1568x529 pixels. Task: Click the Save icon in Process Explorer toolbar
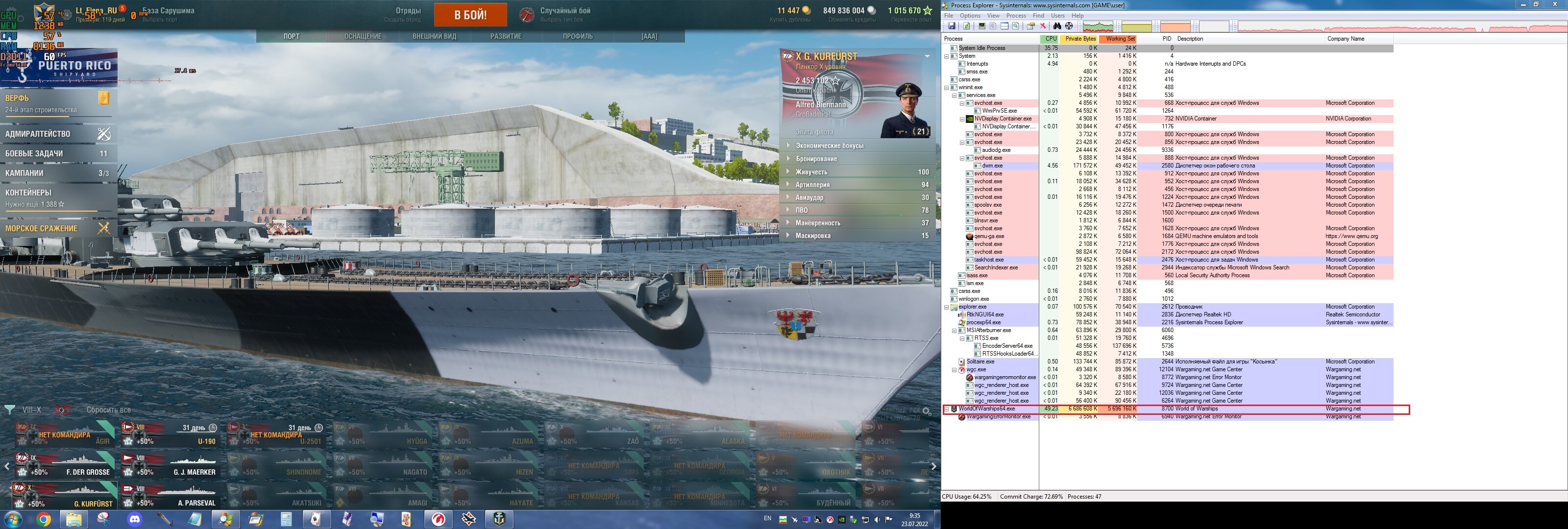[952, 26]
